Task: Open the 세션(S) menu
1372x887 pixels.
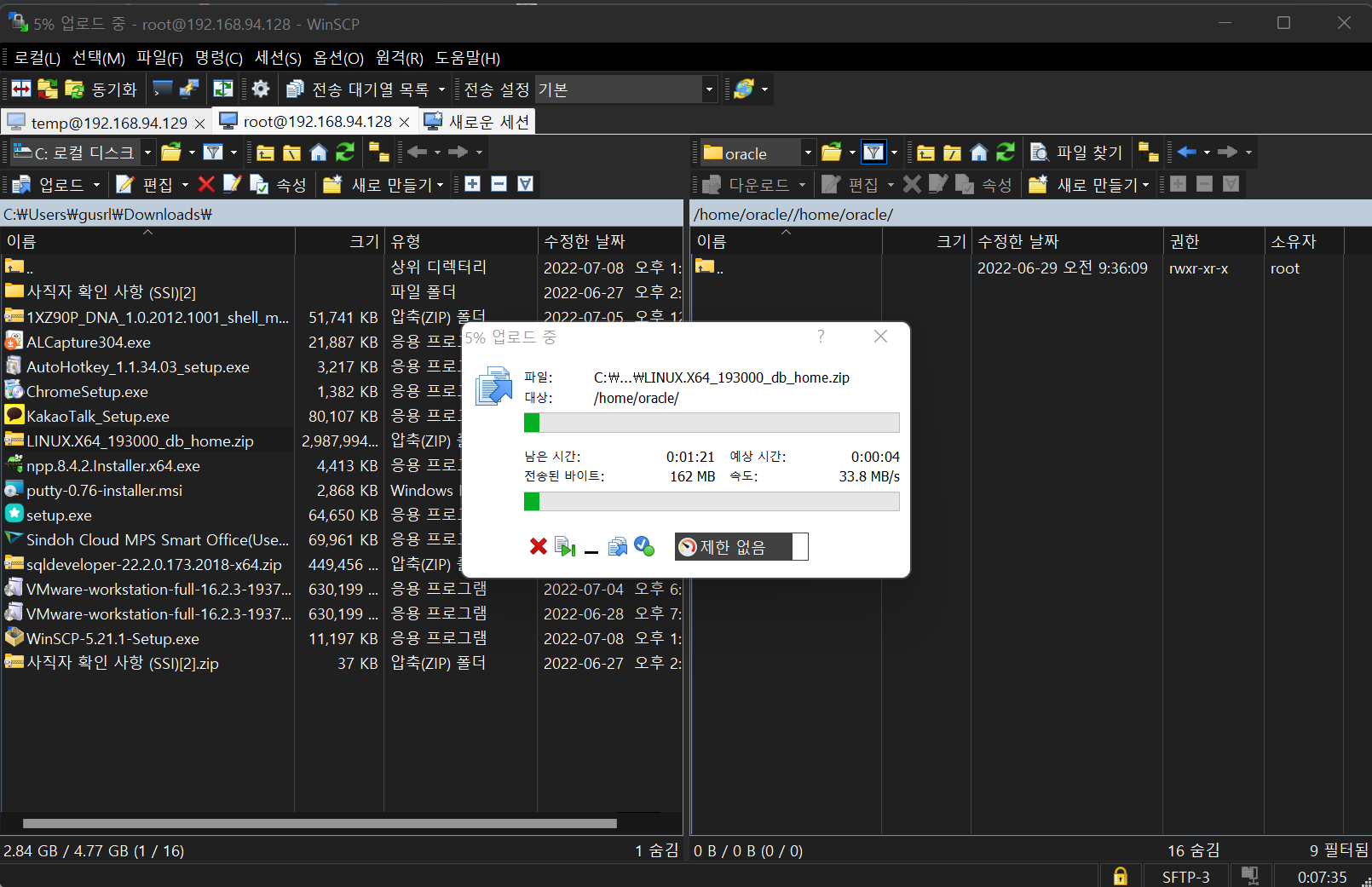Action: [279, 58]
